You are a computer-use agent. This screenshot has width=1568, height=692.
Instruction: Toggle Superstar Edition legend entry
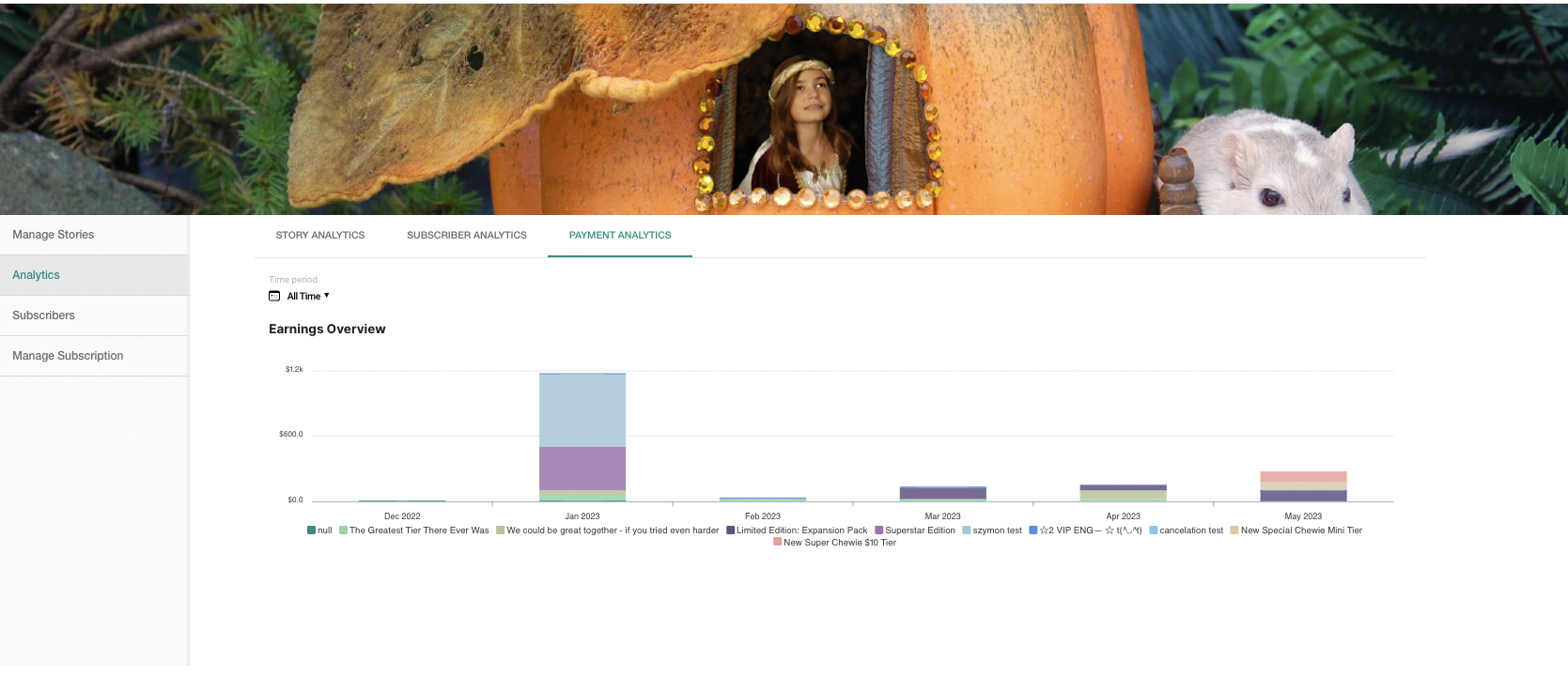point(915,531)
